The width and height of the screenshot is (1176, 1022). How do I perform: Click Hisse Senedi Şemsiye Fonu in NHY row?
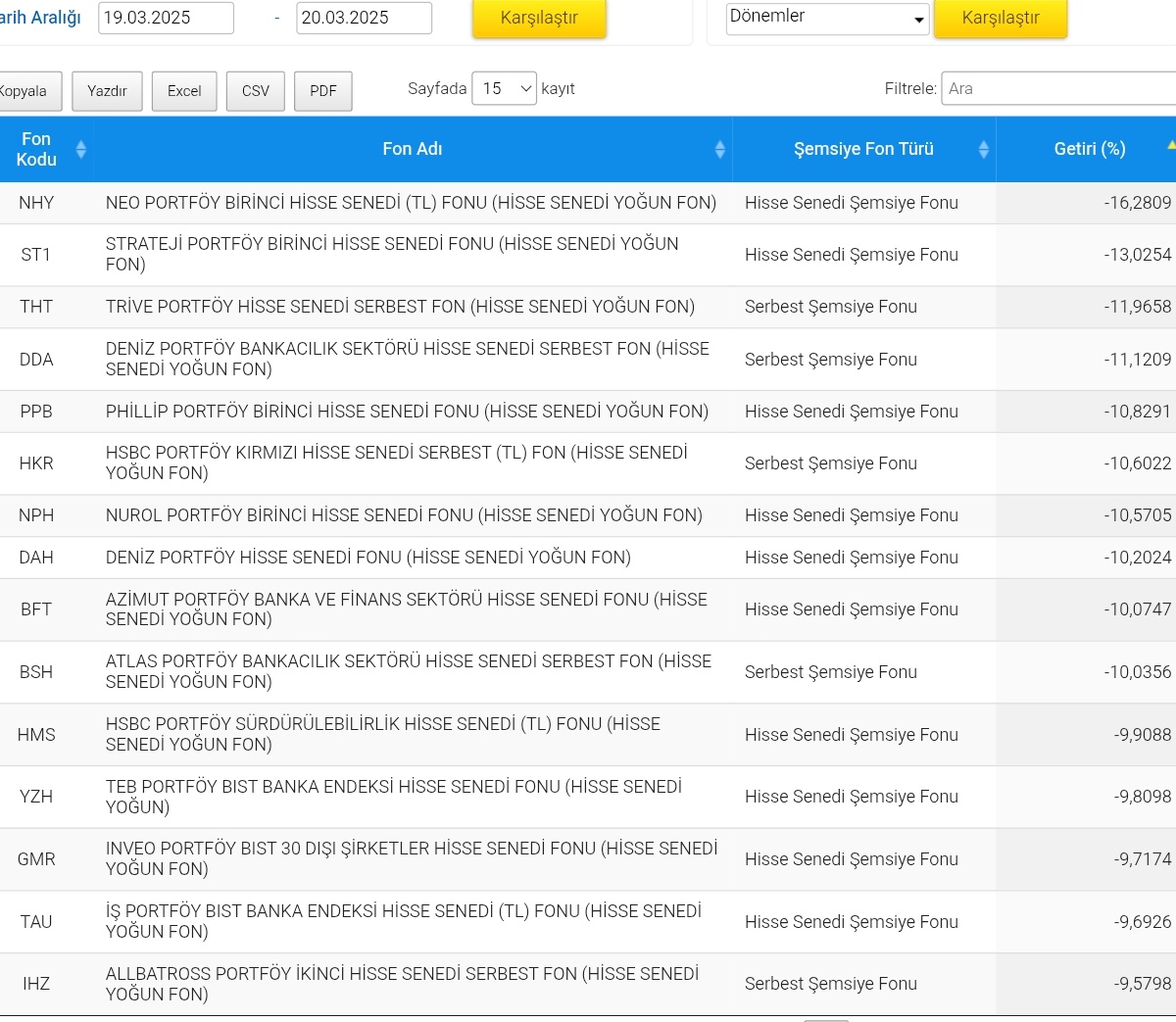point(852,203)
